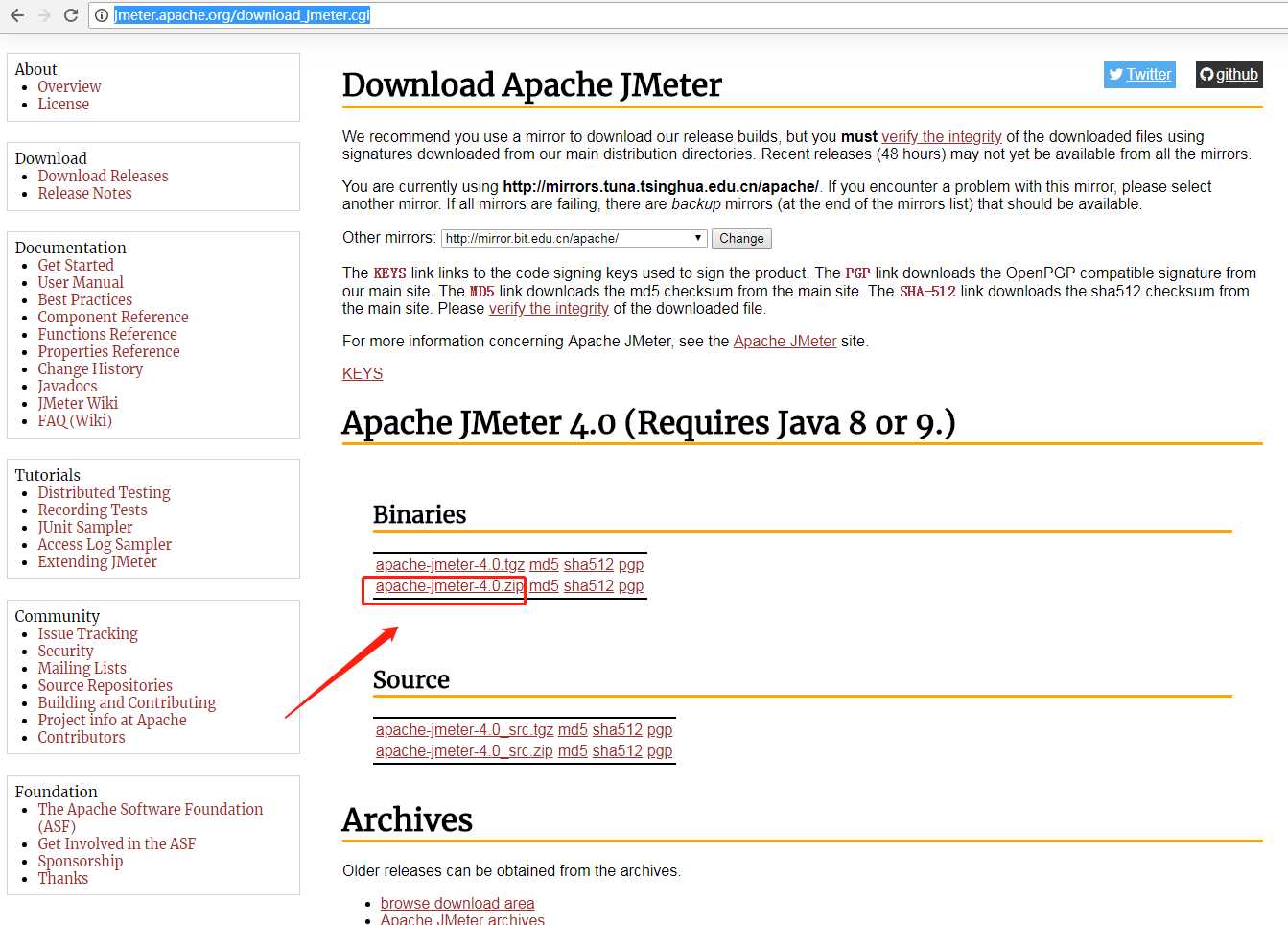Open Overview in About sidebar
Viewport: 1288px width, 925px height.
[69, 86]
